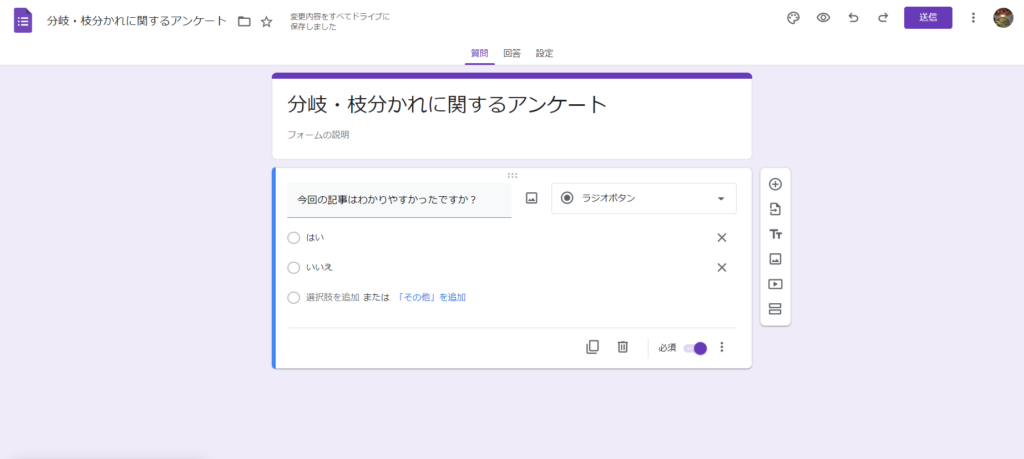The height and width of the screenshot is (459, 1024).
Task: Open the ラジオボタン question type dropdown
Action: pyautogui.click(x=644, y=198)
